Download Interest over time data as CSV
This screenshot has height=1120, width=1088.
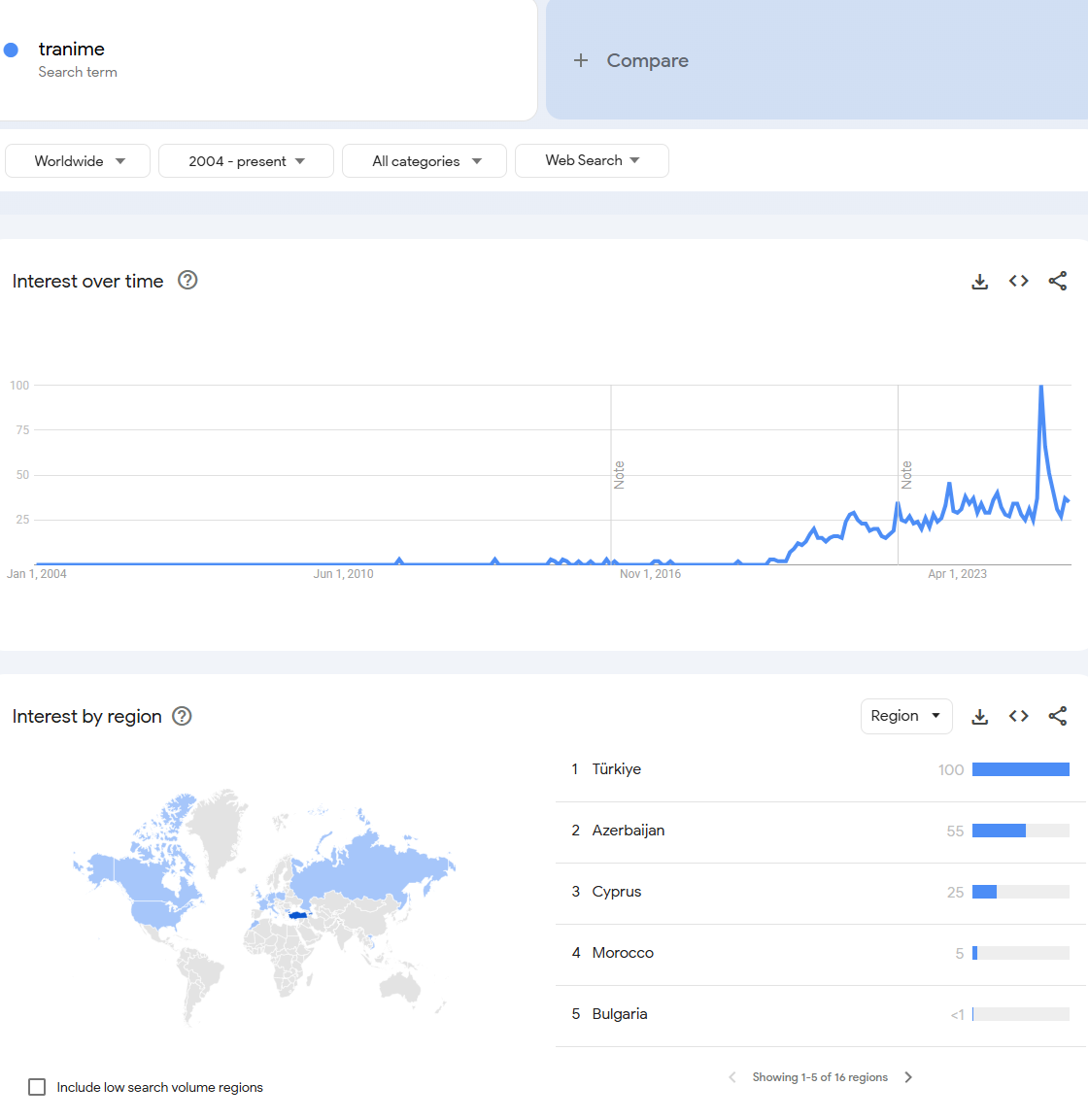(x=979, y=282)
